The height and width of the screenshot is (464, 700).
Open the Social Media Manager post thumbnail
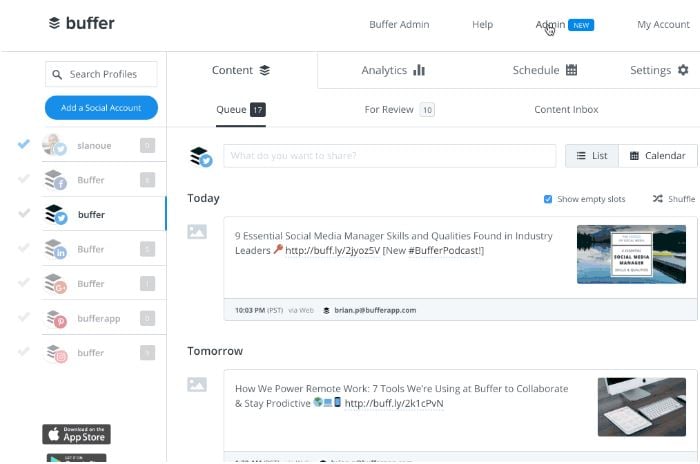(631, 254)
